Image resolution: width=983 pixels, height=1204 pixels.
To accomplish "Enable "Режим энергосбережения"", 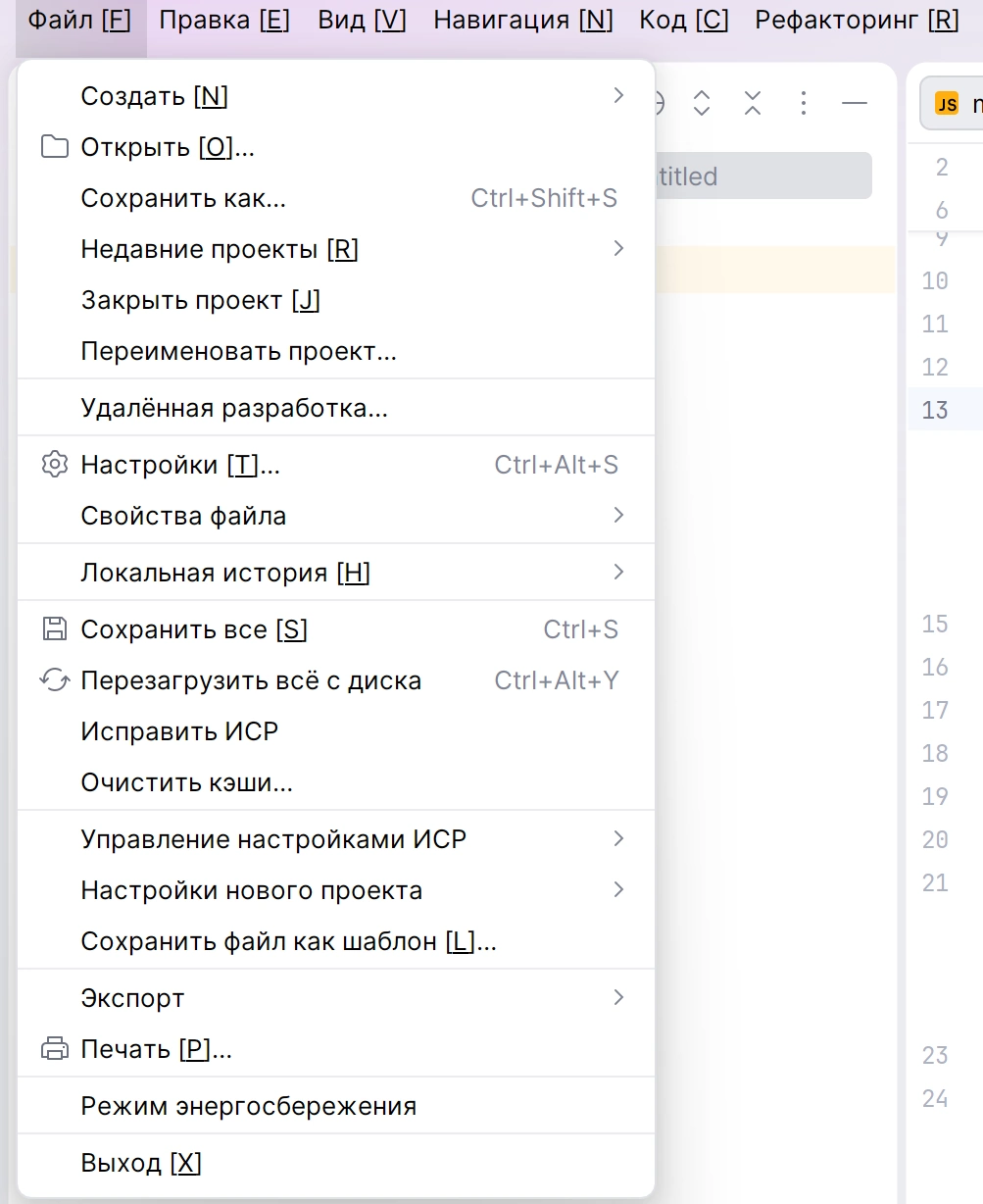I will [x=248, y=1105].
